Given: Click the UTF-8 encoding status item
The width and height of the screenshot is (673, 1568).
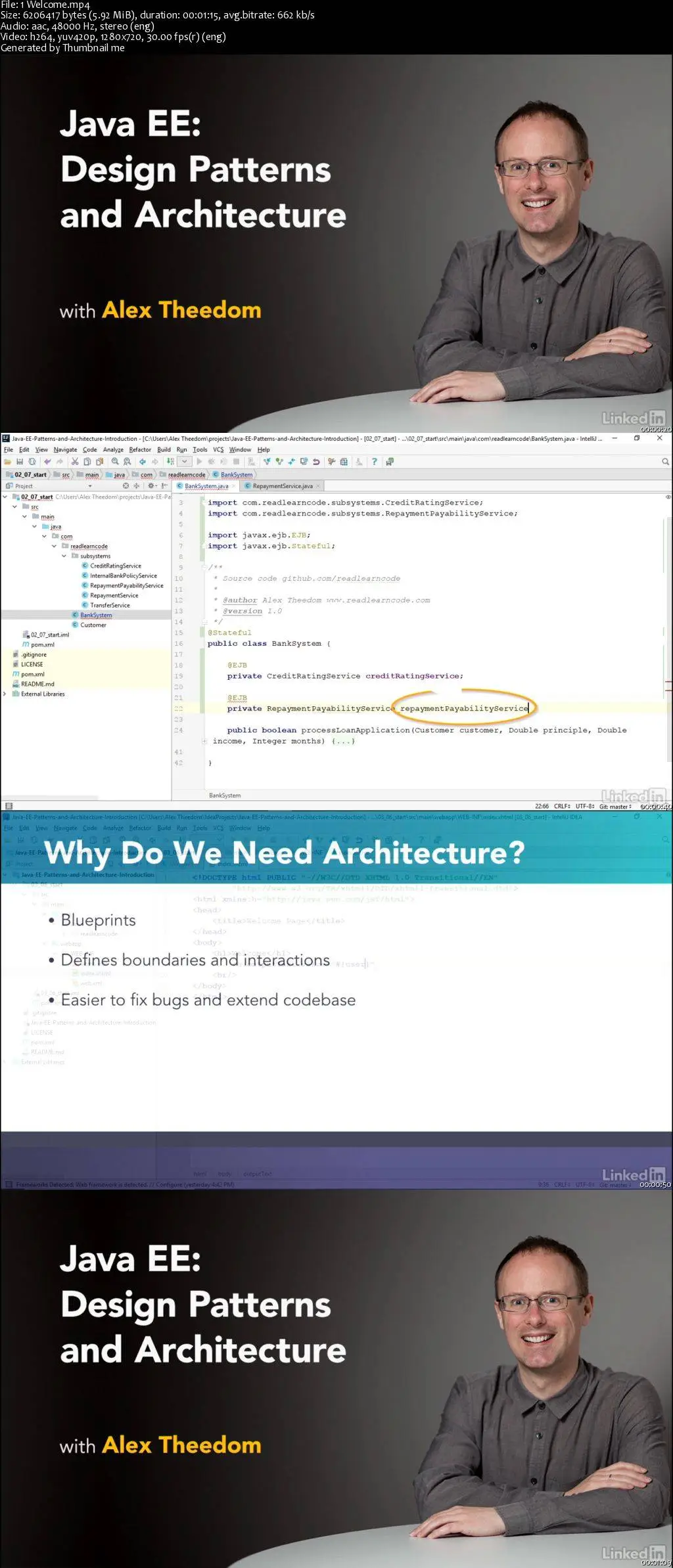Looking at the screenshot, I should (x=584, y=806).
